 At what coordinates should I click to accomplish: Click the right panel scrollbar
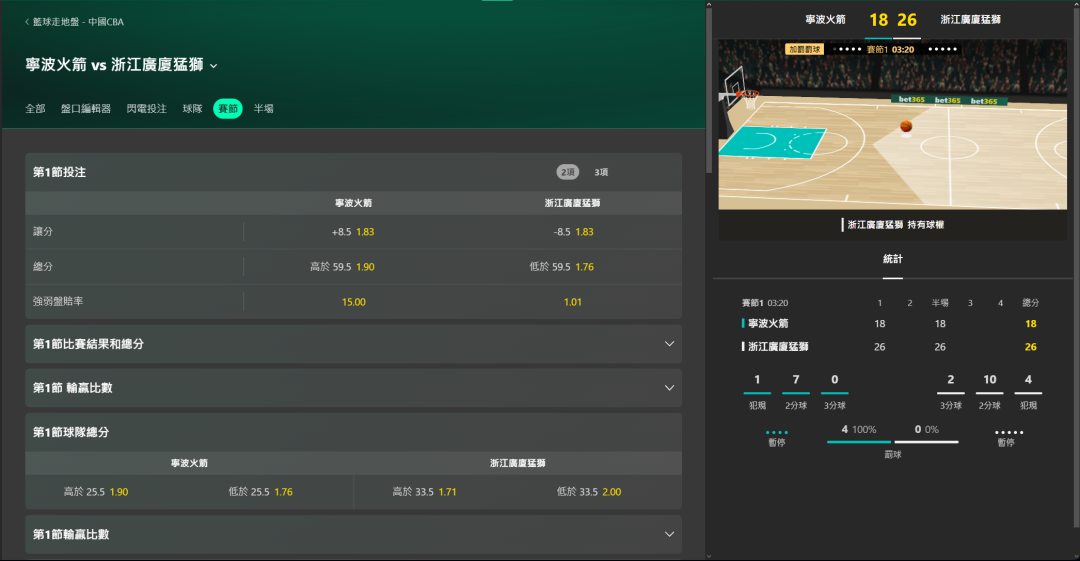(x=1076, y=269)
